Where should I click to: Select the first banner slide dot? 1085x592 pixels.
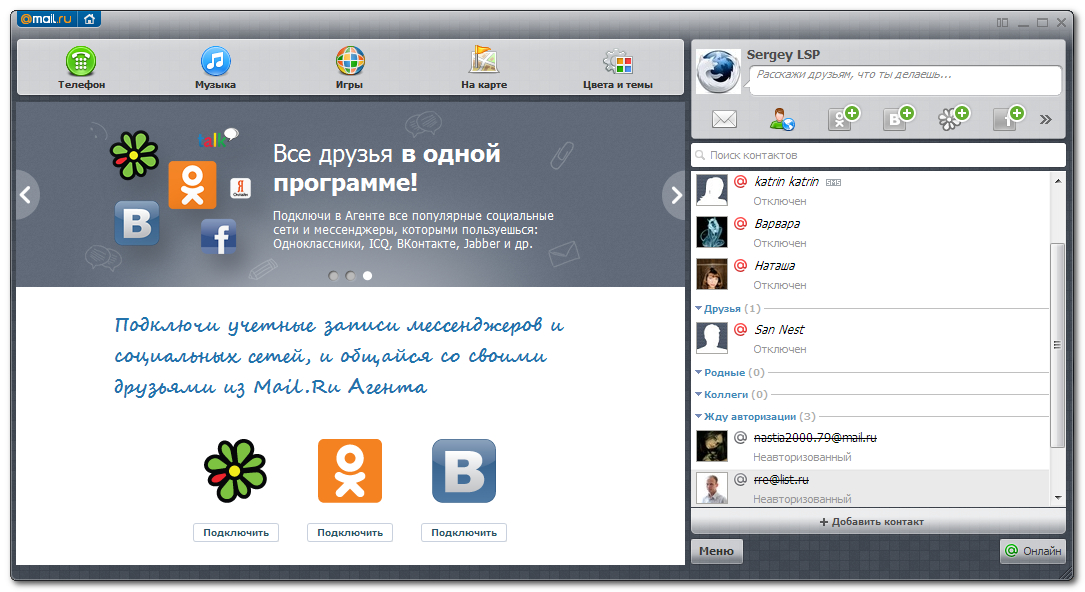(x=334, y=275)
